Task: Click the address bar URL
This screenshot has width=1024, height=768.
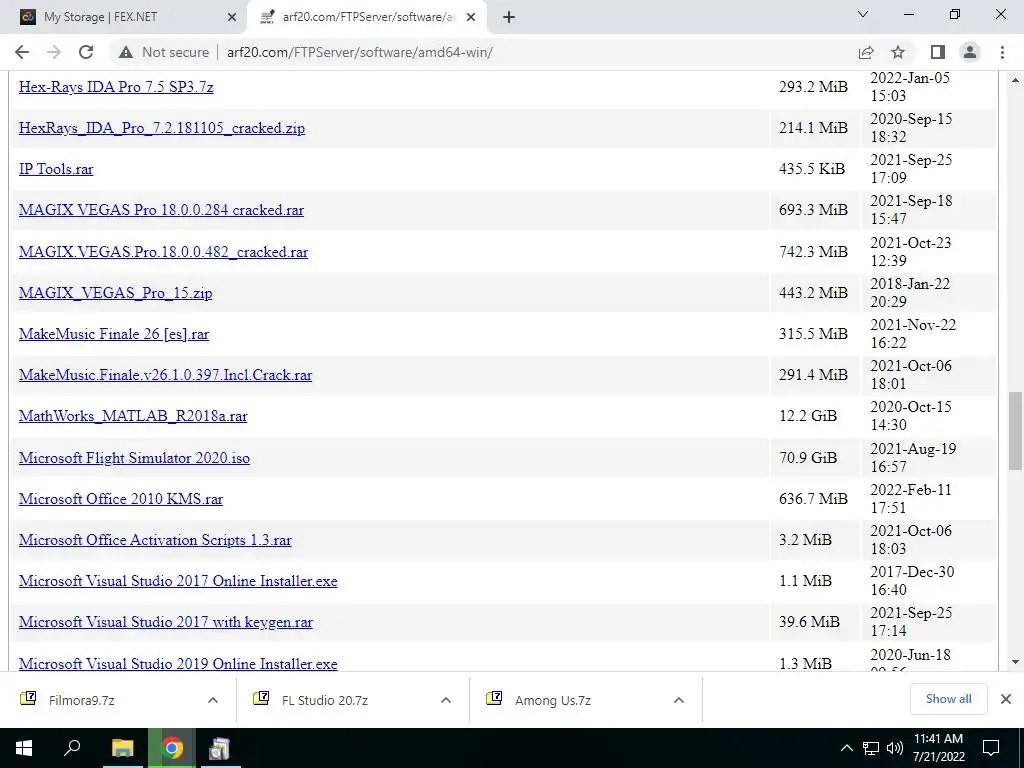Action: [x=360, y=52]
